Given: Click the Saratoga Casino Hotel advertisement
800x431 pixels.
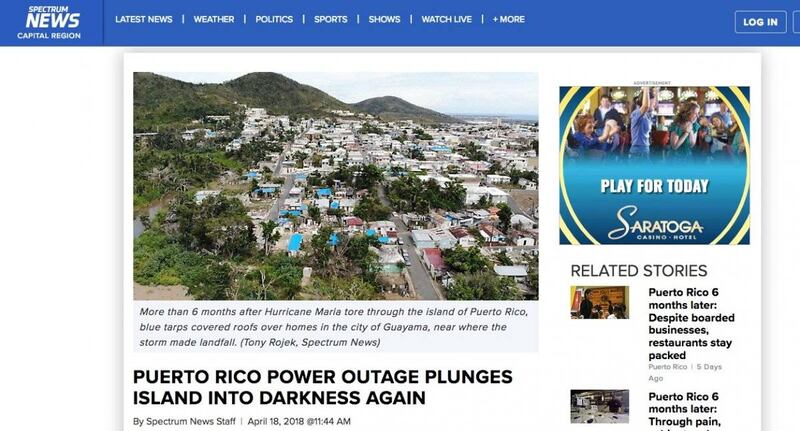Looking at the screenshot, I should [x=655, y=165].
